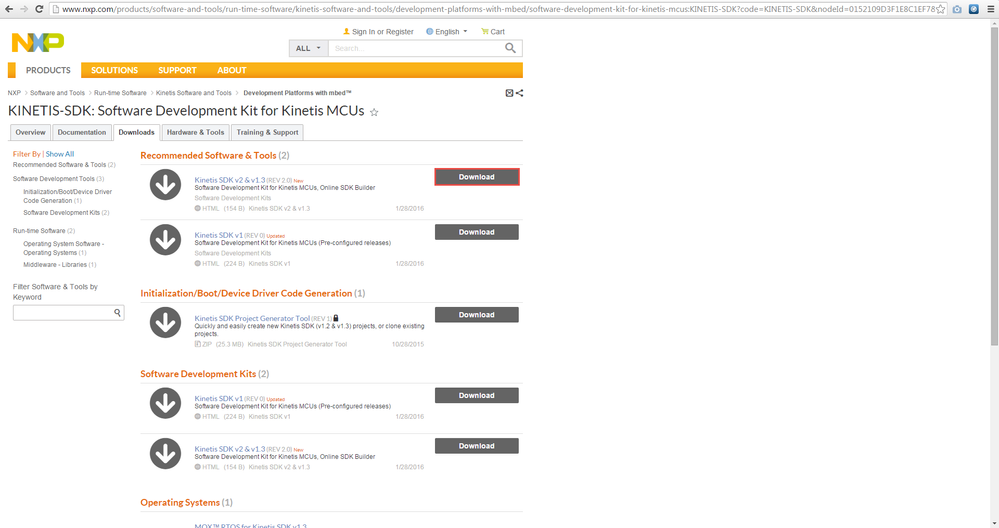The image size is (999, 528).
Task: Filter by Initialization/Boot/Device Driver Code Generation
Action: pyautogui.click(x=68, y=196)
